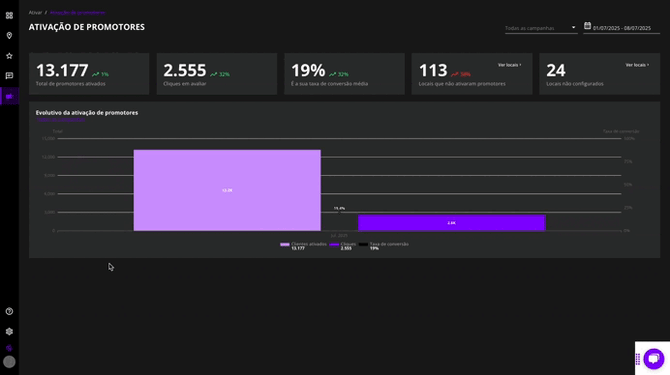Screen dimensions: 670x375
Task: Click the green 32% trend beside 19%
Action: click(x=339, y=74)
